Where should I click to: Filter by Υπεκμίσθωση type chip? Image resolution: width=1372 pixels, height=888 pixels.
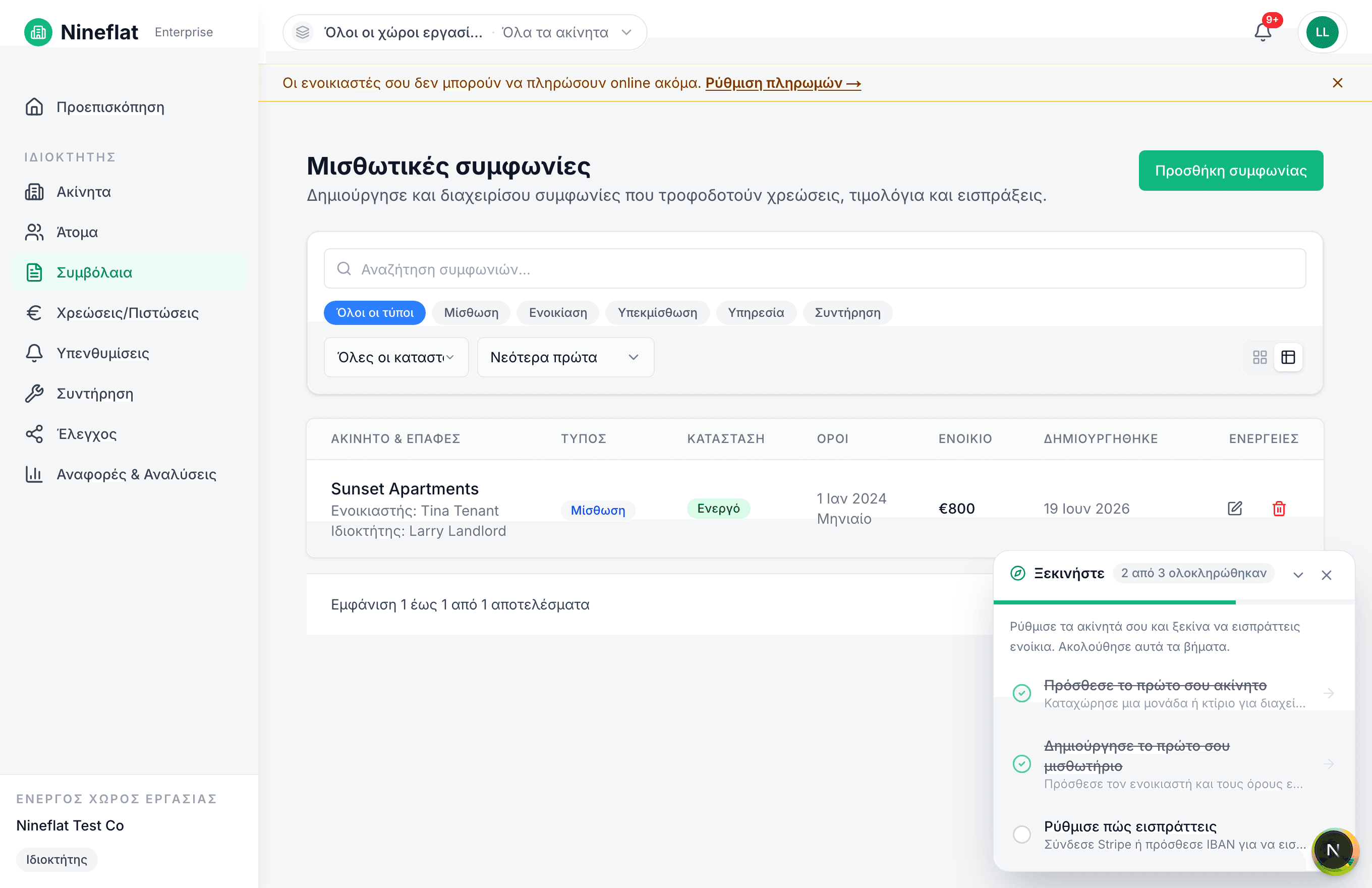[657, 313]
